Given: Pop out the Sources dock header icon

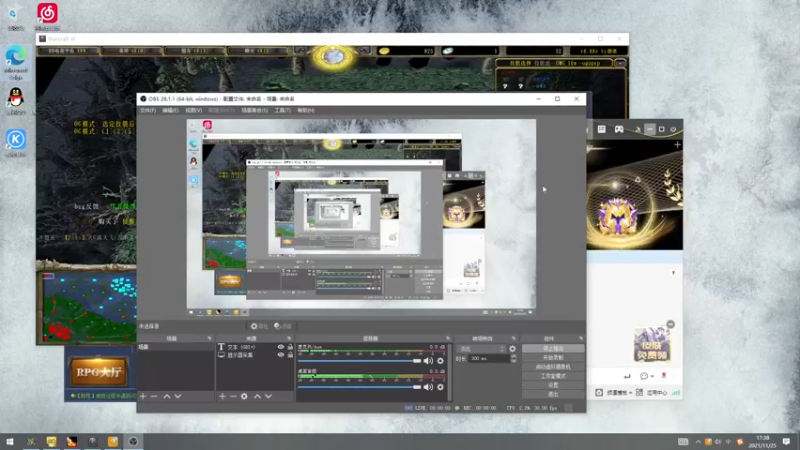Looking at the screenshot, I should point(289,338).
